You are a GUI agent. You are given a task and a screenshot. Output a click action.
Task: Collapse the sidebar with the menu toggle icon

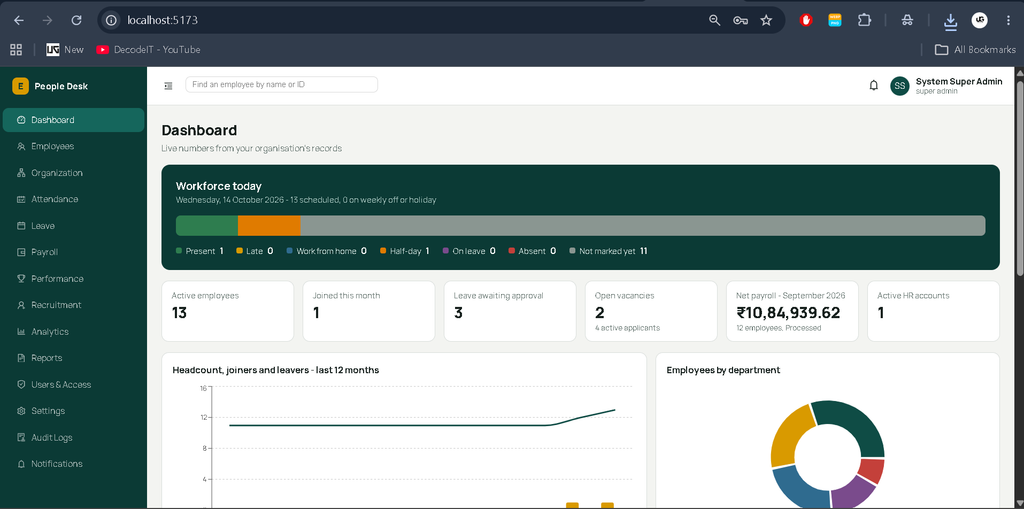[x=168, y=86]
